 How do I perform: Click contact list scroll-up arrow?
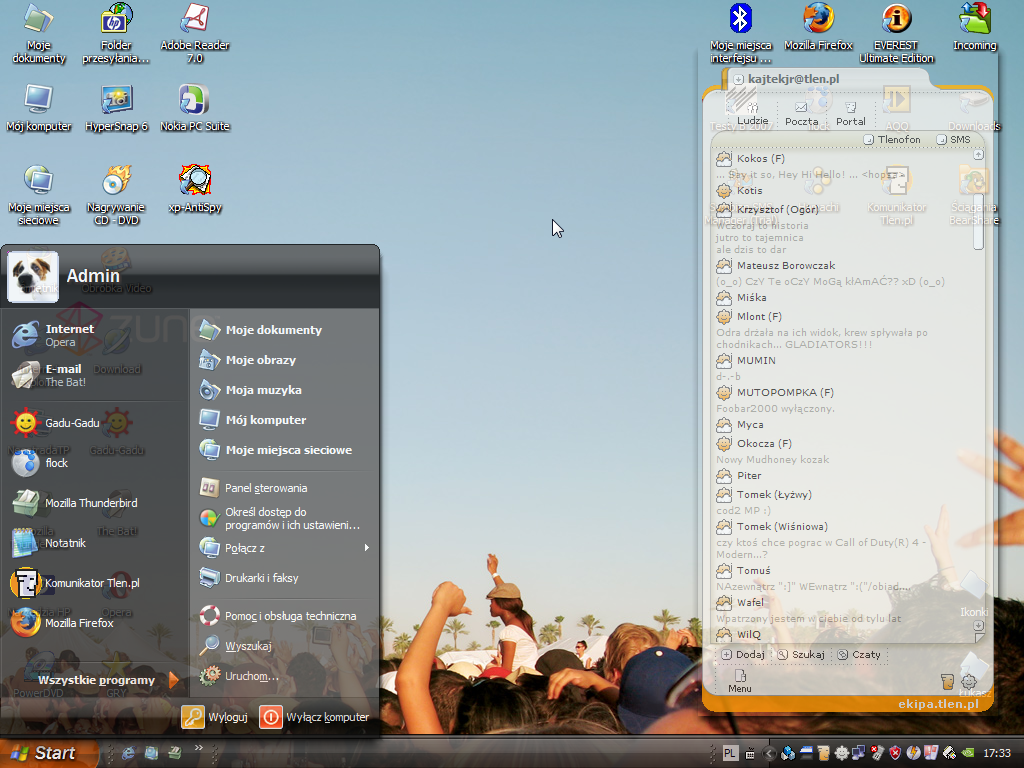click(978, 155)
